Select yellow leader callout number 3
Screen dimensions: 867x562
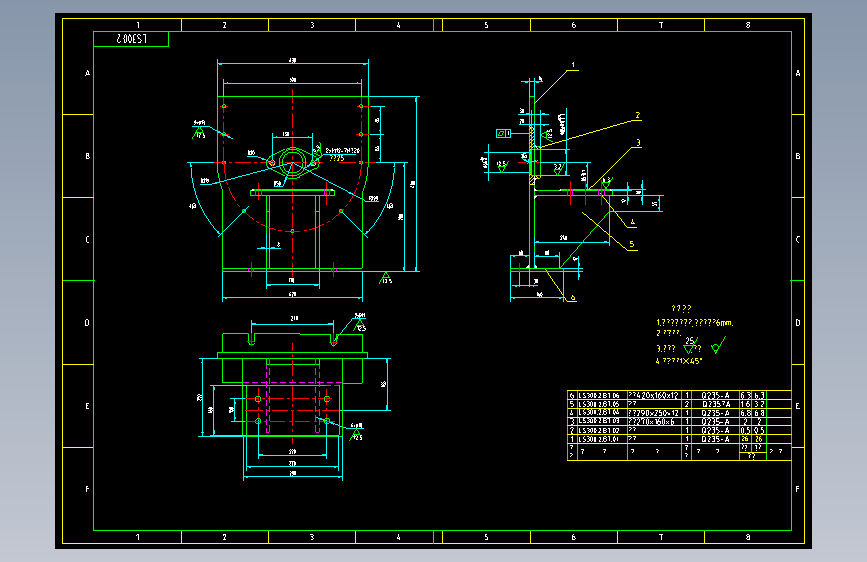pos(638,143)
